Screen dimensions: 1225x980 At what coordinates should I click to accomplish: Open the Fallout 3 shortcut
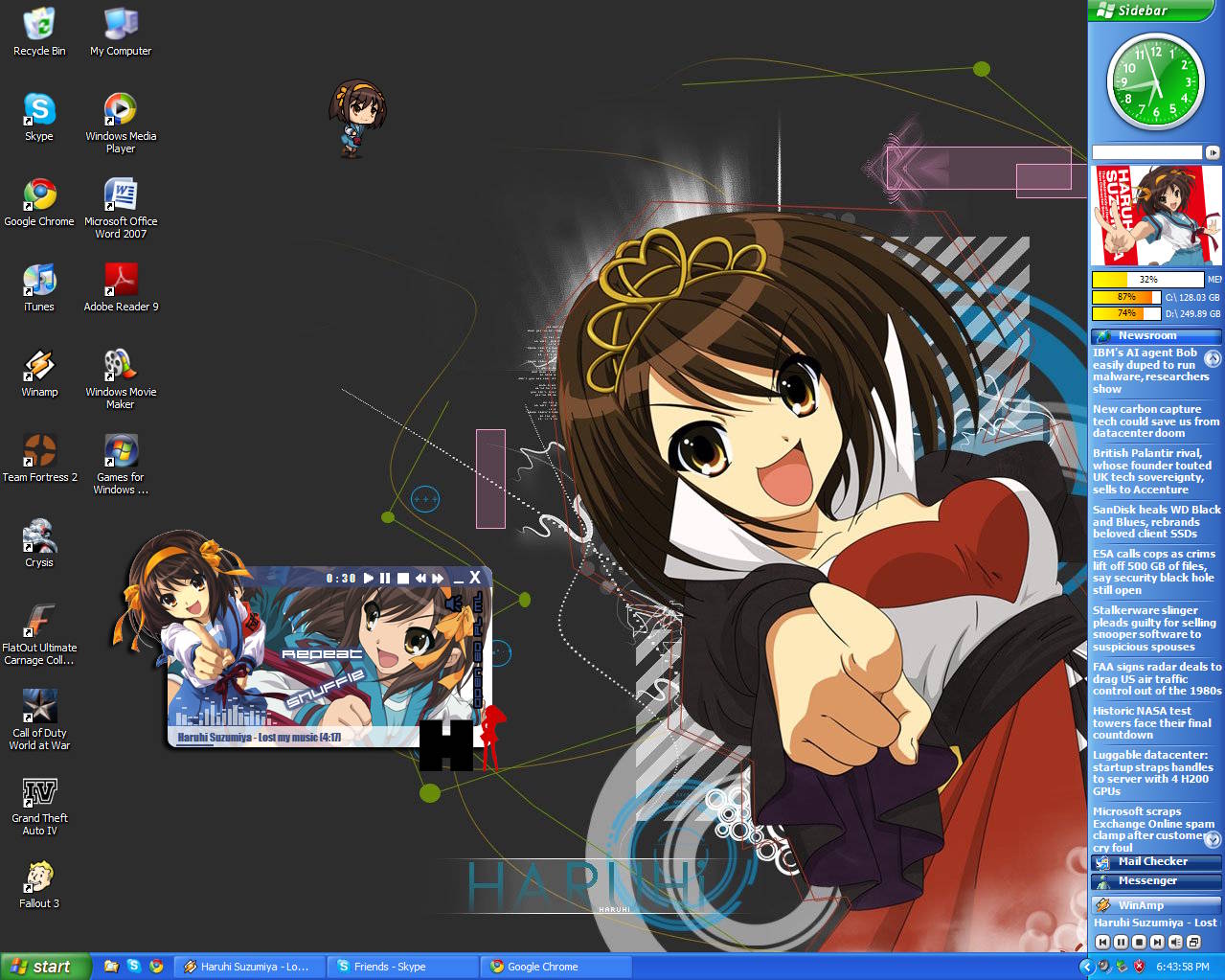coord(39,877)
